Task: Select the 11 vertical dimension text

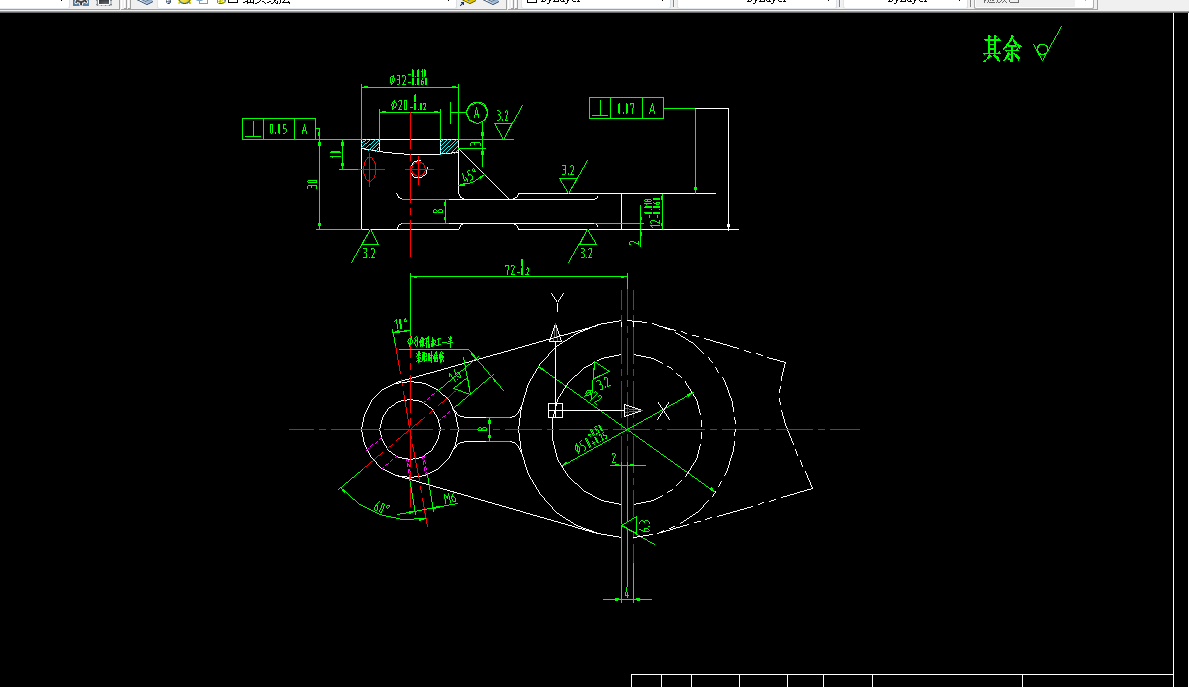Action: 334,155
